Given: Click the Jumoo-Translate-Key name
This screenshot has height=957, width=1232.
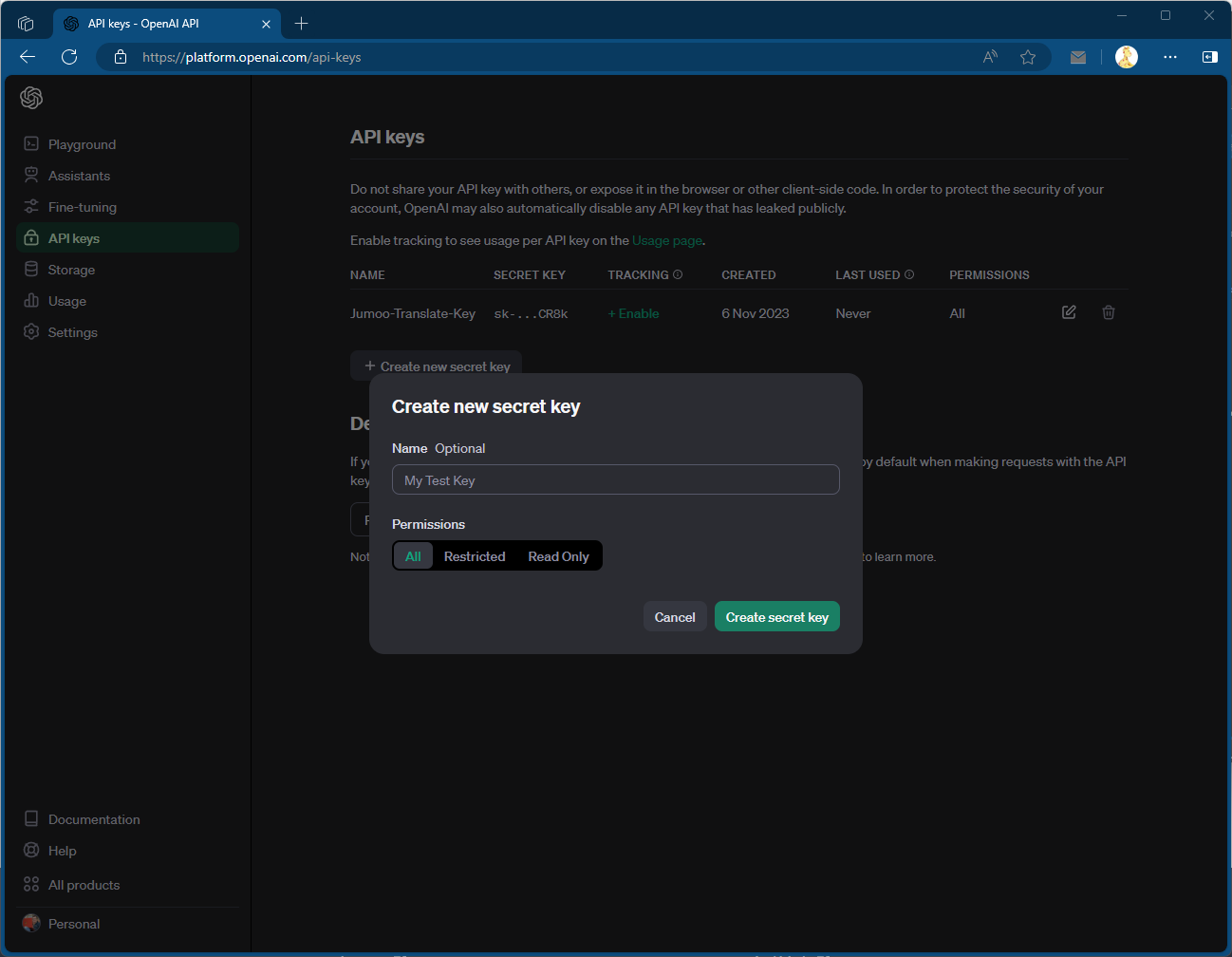Looking at the screenshot, I should point(413,313).
